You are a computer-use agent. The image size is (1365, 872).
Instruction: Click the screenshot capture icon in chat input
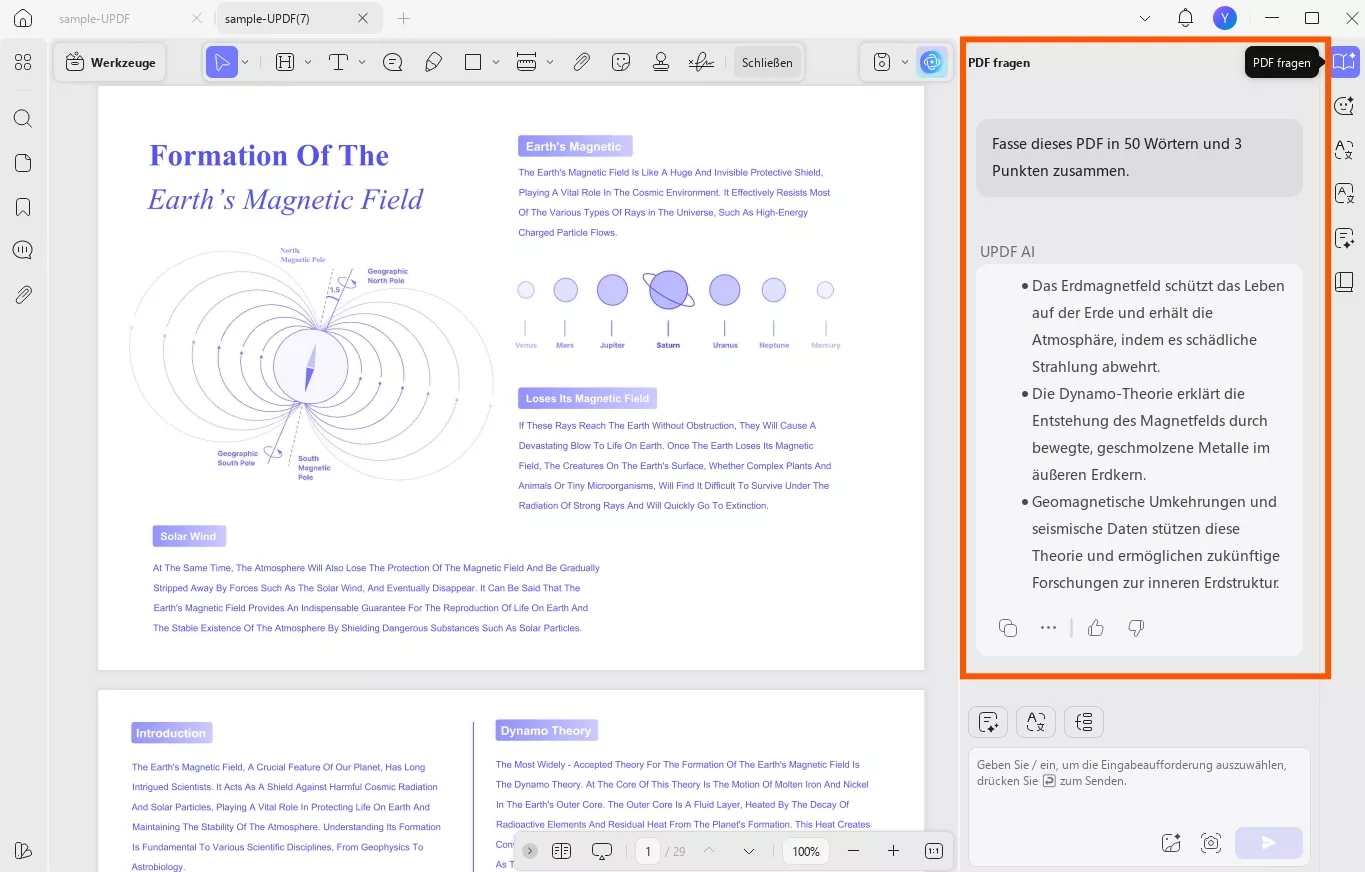[x=1211, y=842]
